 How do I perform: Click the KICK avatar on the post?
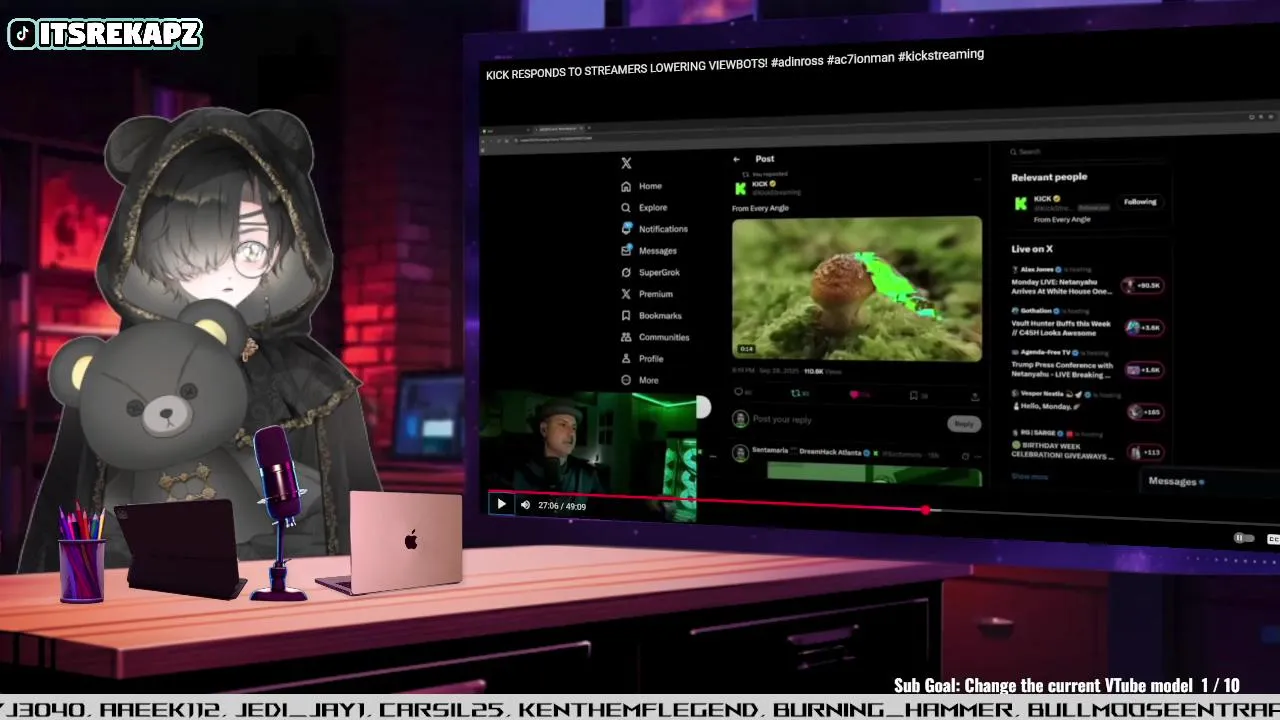click(741, 188)
